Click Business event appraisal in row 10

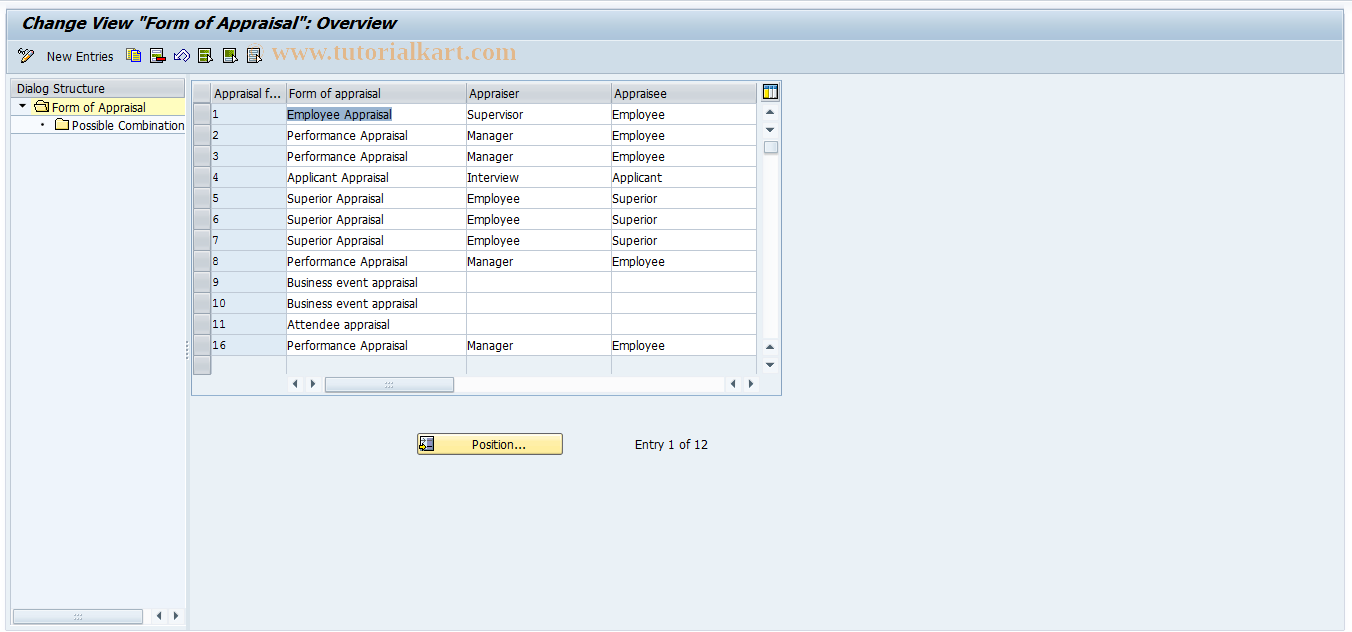click(x=376, y=303)
